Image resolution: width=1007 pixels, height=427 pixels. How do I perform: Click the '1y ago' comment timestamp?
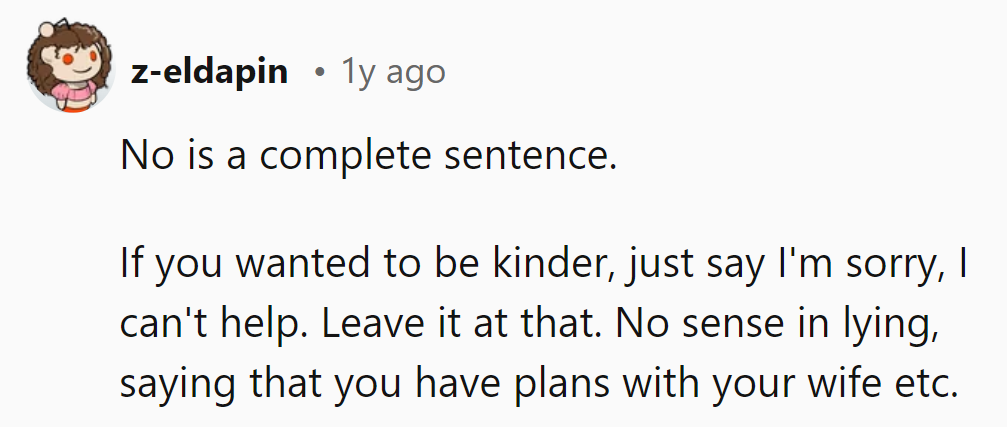click(x=393, y=72)
